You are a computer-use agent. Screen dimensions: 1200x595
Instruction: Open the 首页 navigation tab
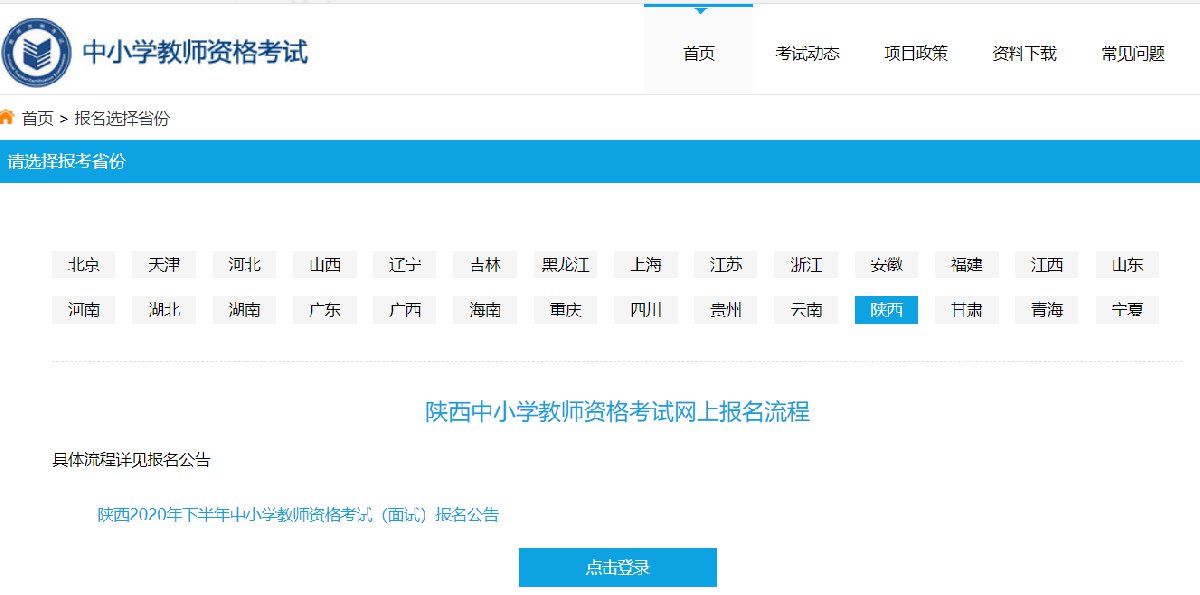(698, 54)
